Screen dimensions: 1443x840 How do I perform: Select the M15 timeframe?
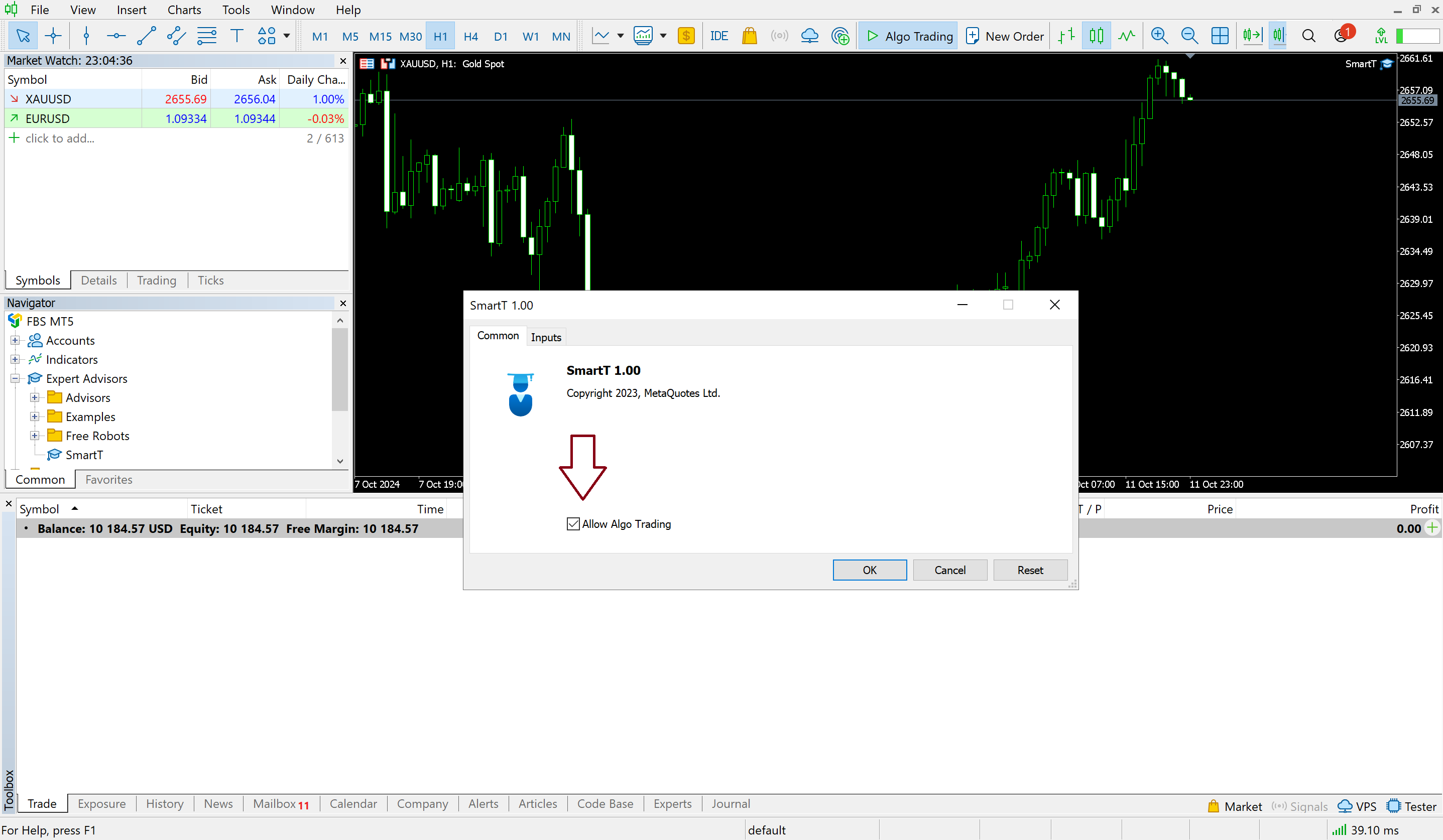(x=380, y=37)
